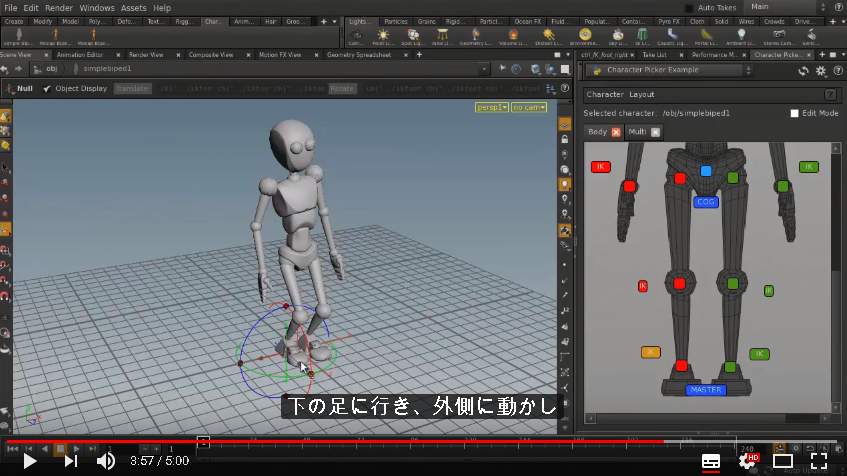Switch to the Geometry Spreadsheet tab
Image resolution: width=847 pixels, height=476 pixels.
[359, 55]
